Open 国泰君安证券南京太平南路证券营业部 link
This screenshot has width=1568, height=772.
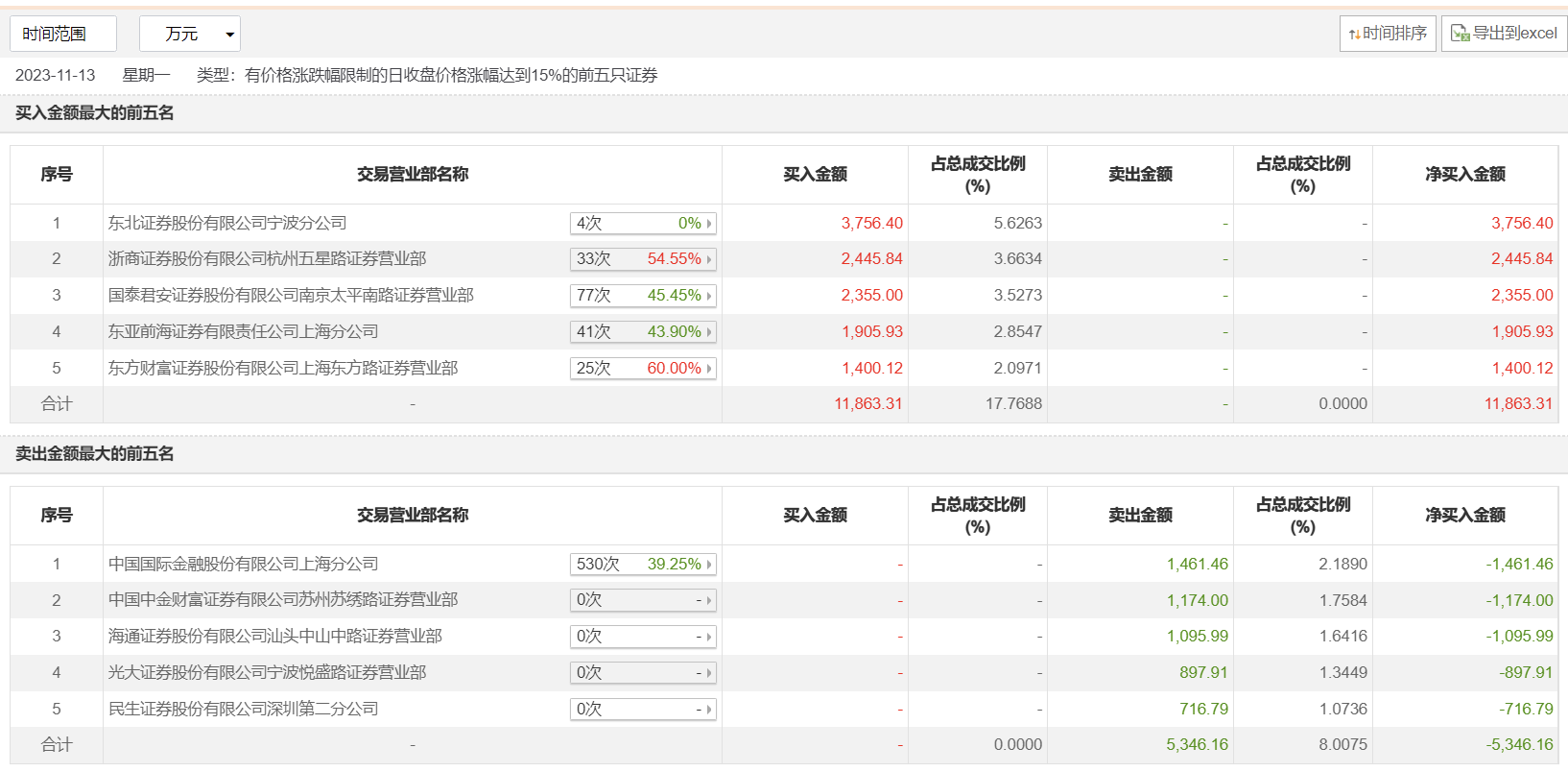coord(291,295)
